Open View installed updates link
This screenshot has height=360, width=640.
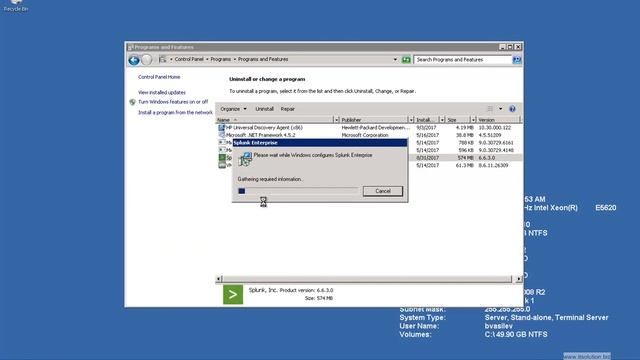(162, 93)
